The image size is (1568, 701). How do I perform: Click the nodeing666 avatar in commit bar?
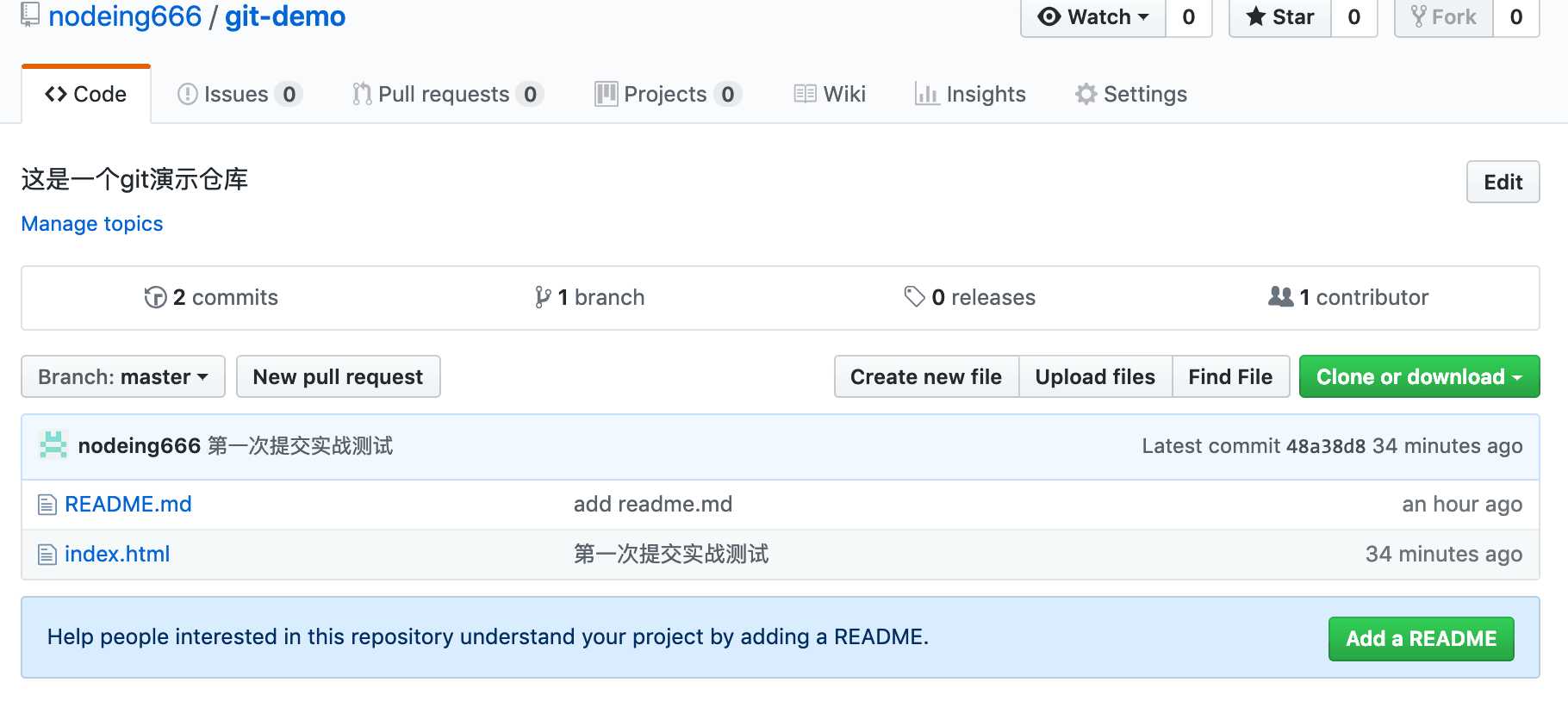53,445
